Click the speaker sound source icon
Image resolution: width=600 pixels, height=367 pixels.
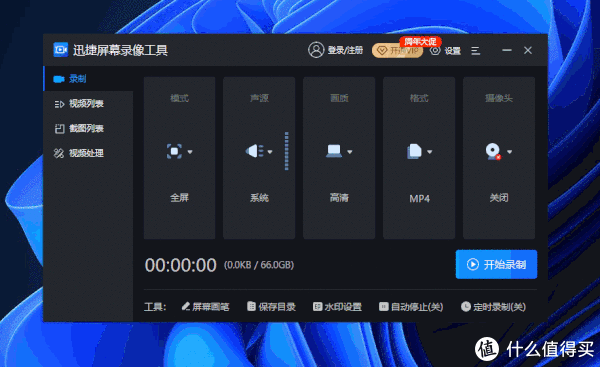(254, 151)
